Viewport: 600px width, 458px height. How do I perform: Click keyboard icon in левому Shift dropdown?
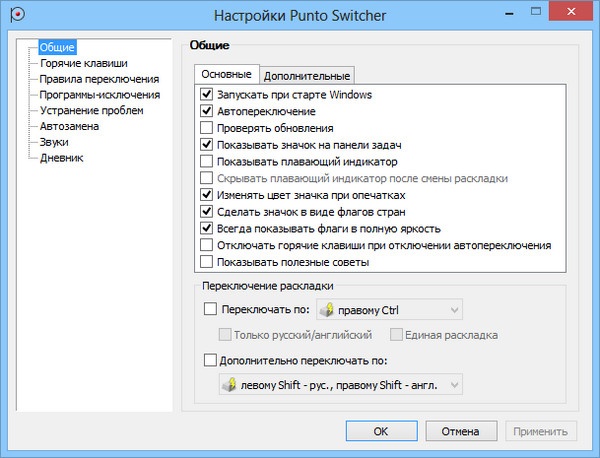(x=231, y=385)
